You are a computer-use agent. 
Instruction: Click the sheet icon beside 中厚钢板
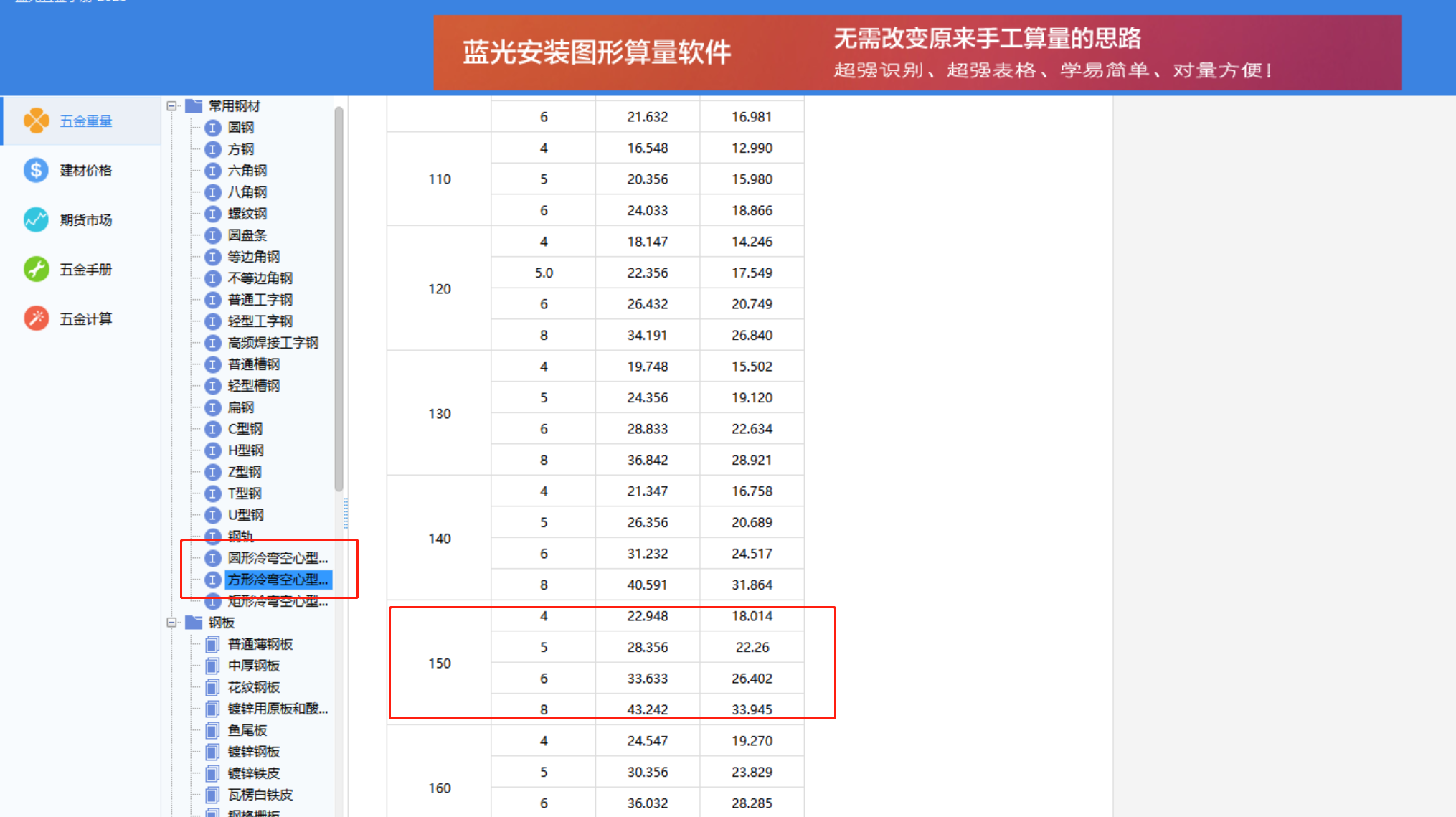[x=212, y=666]
